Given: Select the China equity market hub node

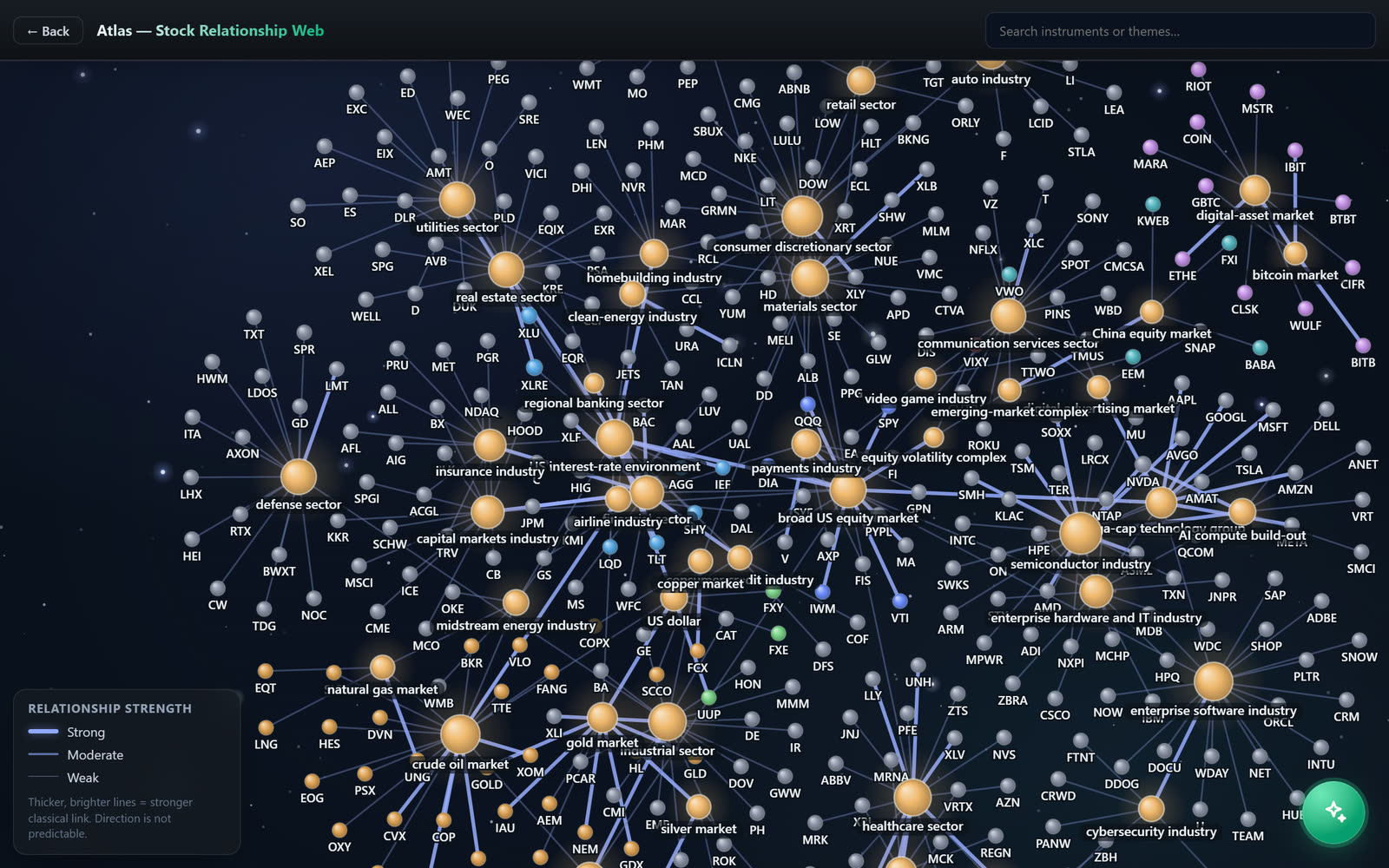Looking at the screenshot, I should point(1152,312).
